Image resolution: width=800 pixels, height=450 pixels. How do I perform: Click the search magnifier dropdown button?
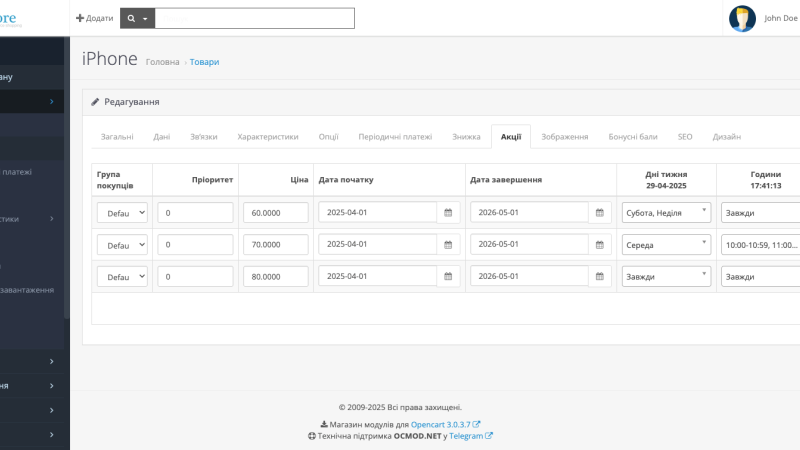137,18
